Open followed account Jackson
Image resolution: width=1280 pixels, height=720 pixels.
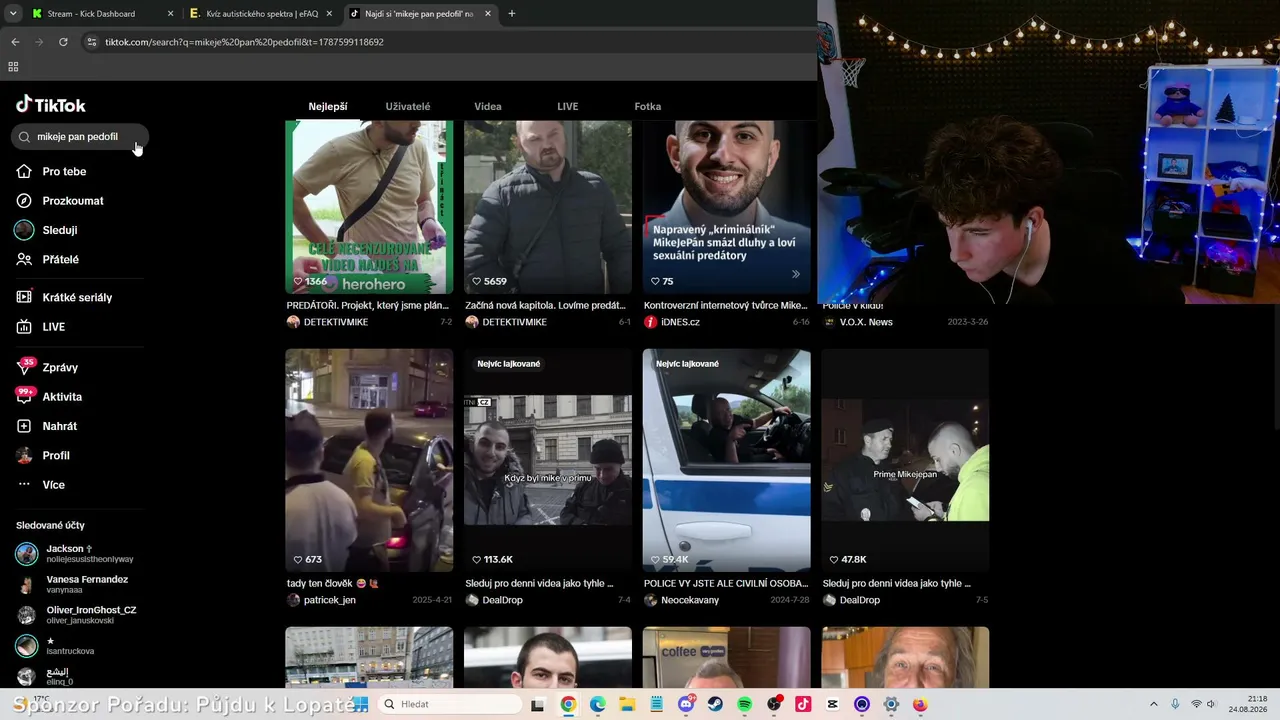click(79, 553)
